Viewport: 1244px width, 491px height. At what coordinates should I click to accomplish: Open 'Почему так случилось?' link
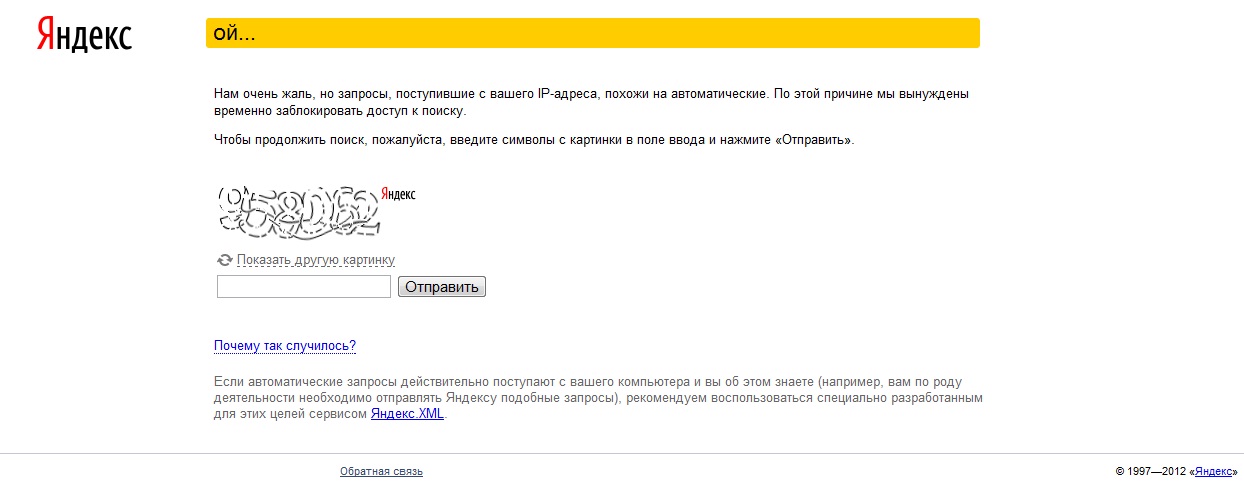tap(285, 346)
